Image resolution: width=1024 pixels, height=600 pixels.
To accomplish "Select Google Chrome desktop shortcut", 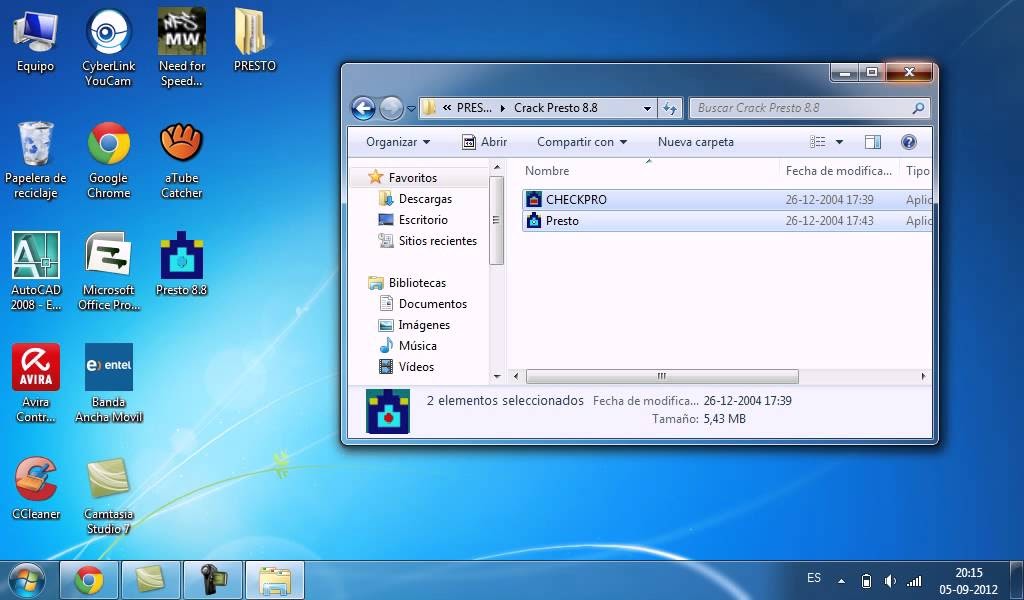I will [108, 160].
